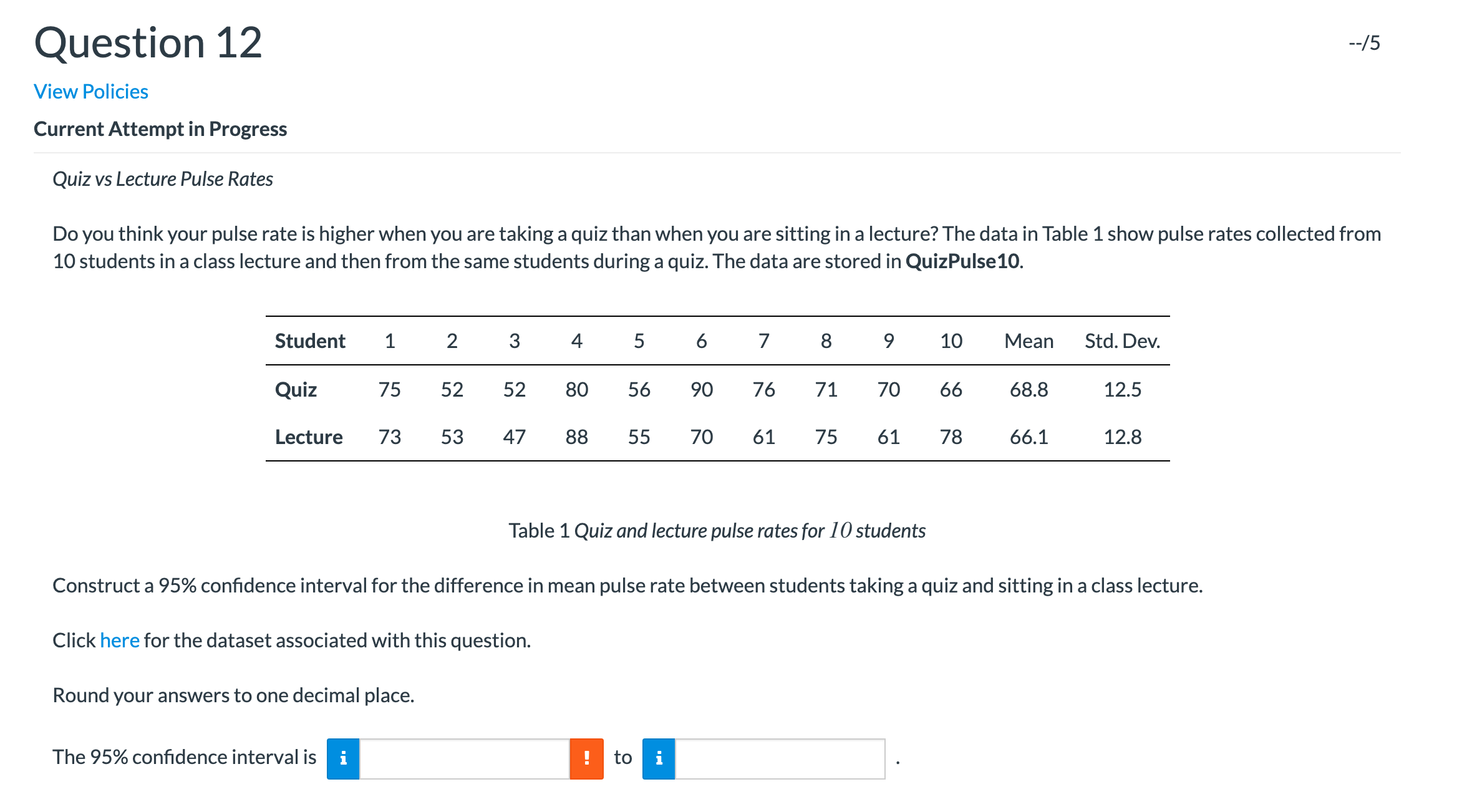Click the orange exclamation warning icon
The height and width of the screenshot is (812, 1462).
pyautogui.click(x=587, y=758)
